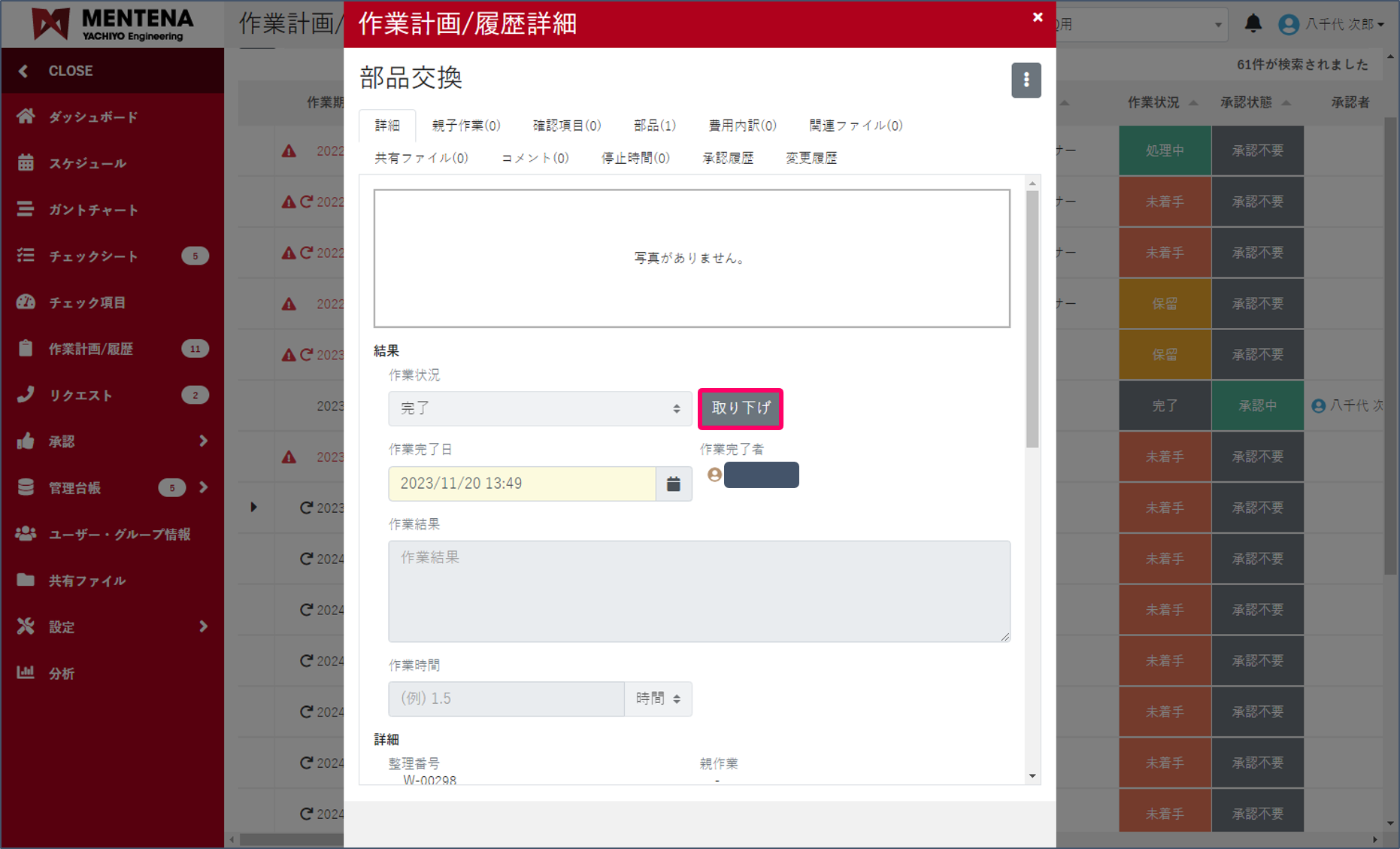Screen dimensions: 1400x849
Task: Expand the 管理台帳 sidebar submenu
Action: pyautogui.click(x=203, y=488)
